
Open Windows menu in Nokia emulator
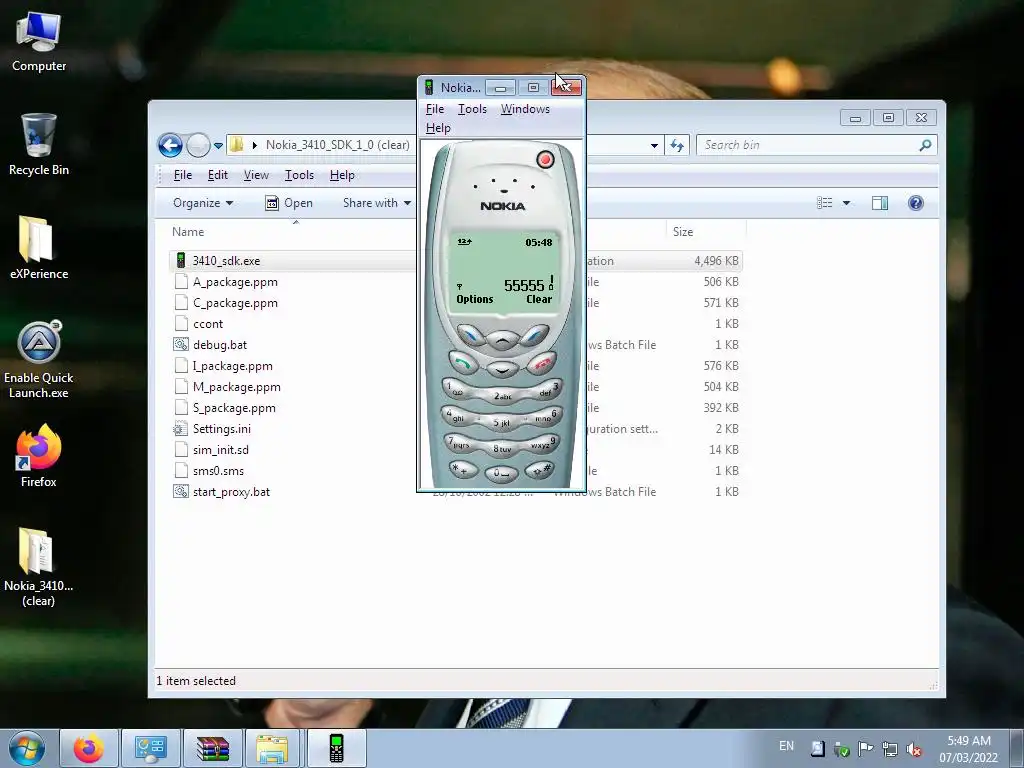coord(525,109)
